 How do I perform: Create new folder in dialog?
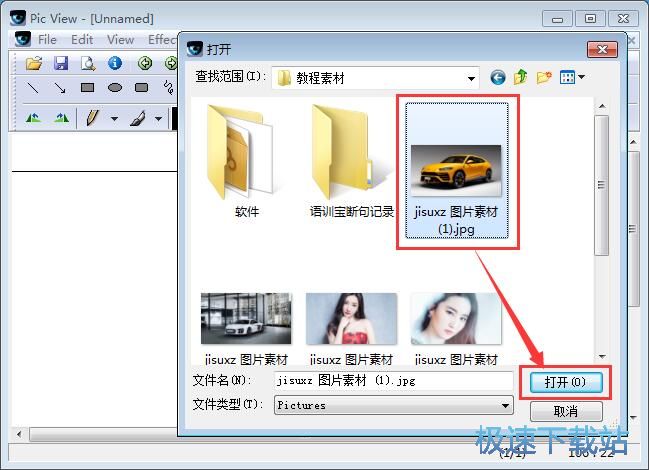click(x=544, y=77)
